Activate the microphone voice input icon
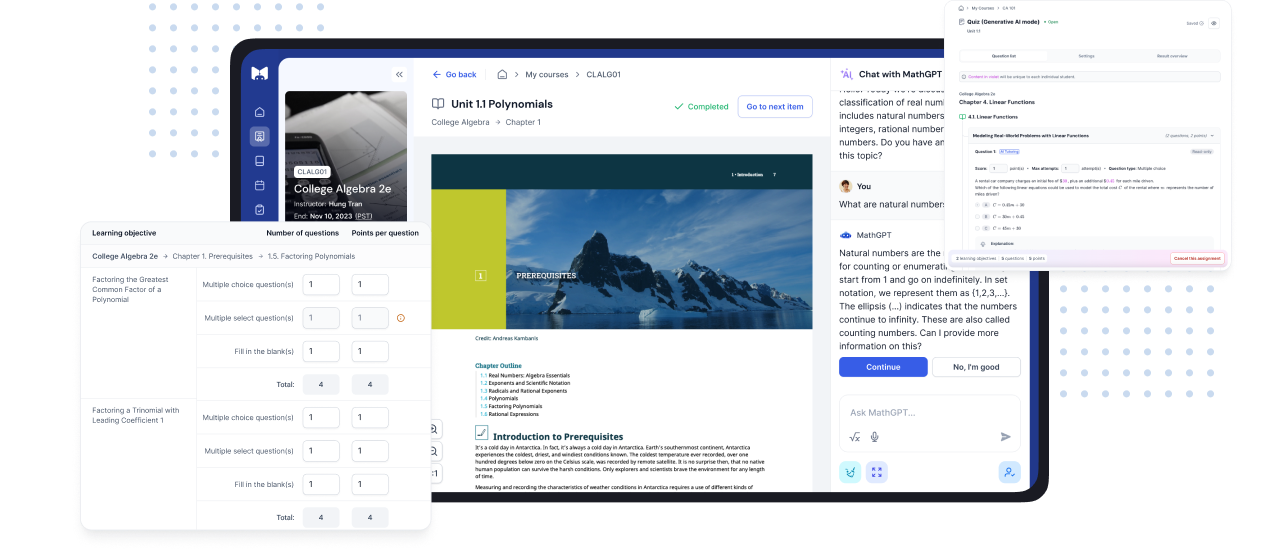 coord(875,437)
